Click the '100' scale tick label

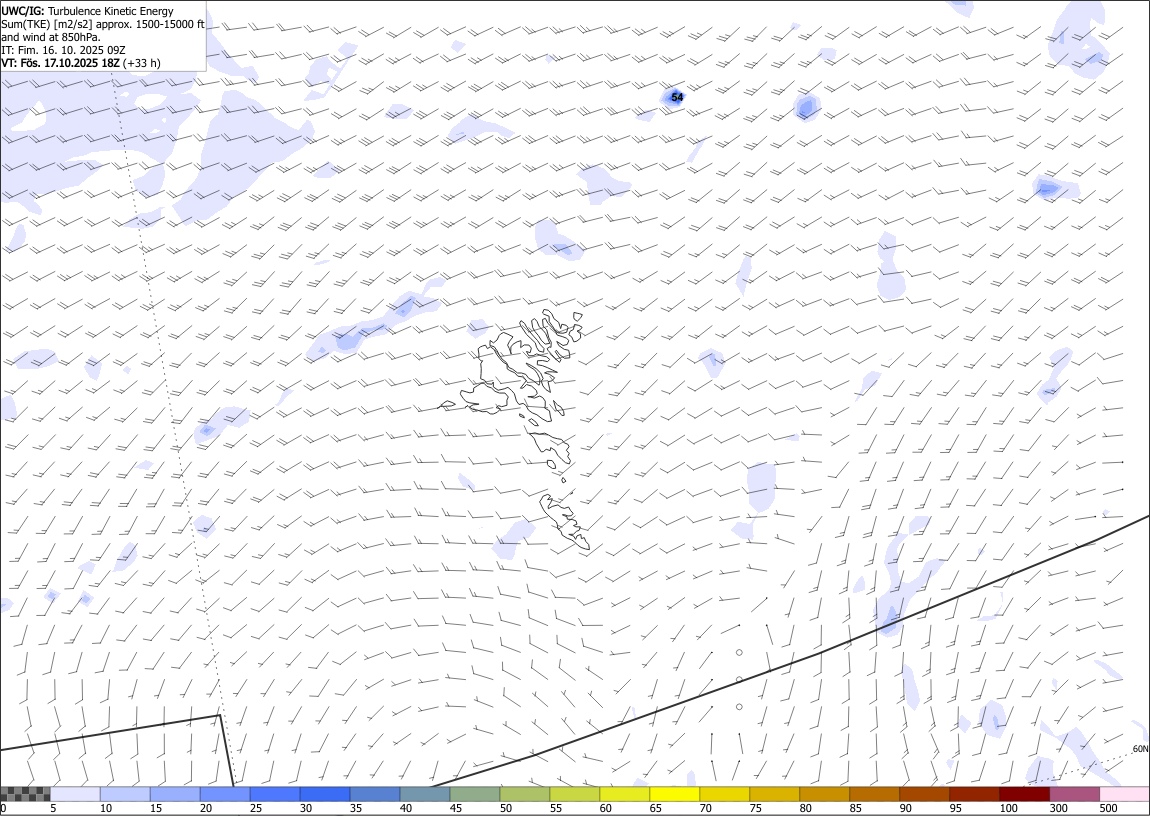point(1008,808)
